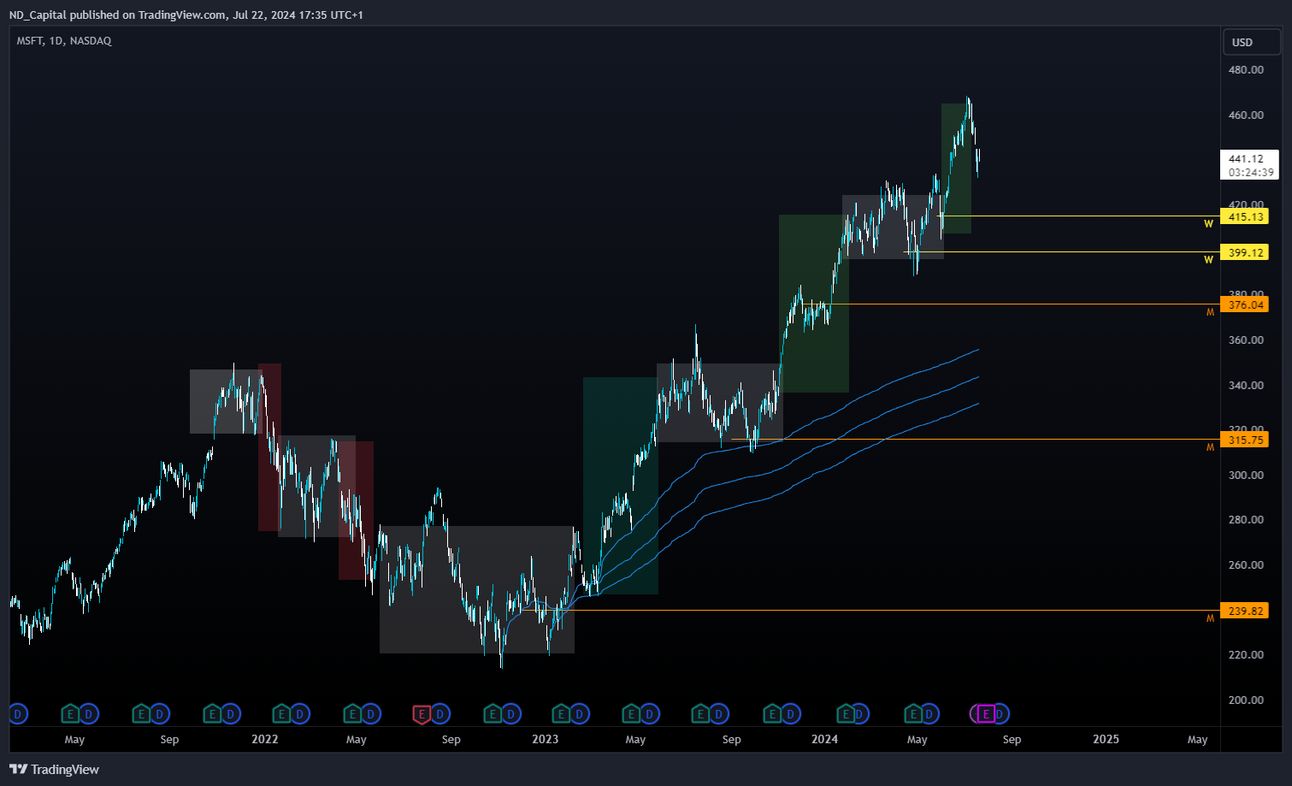Click the dividend icon beside red earnings icon

coord(440,713)
